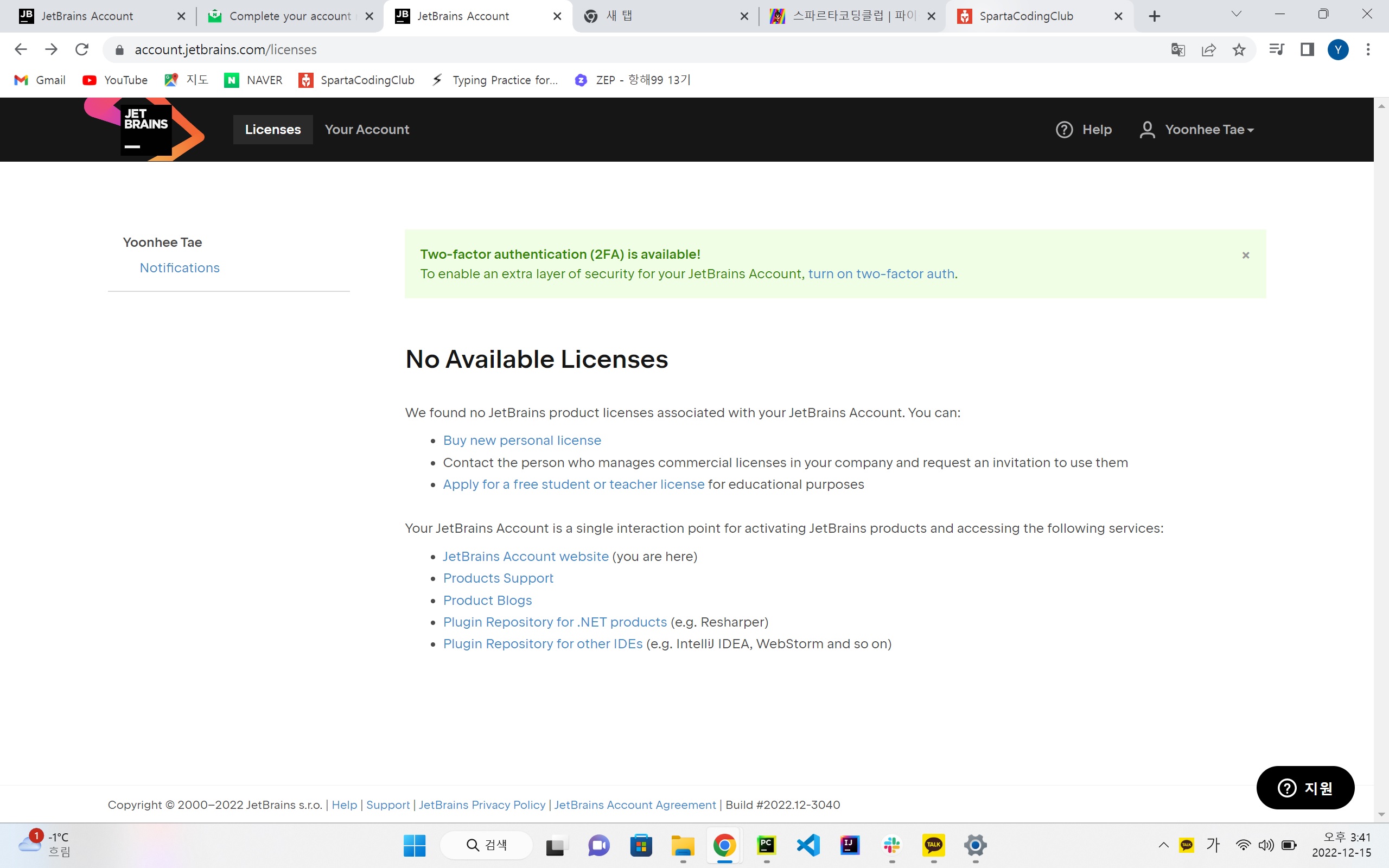Open Task View from the taskbar
The image size is (1389, 868).
[556, 845]
